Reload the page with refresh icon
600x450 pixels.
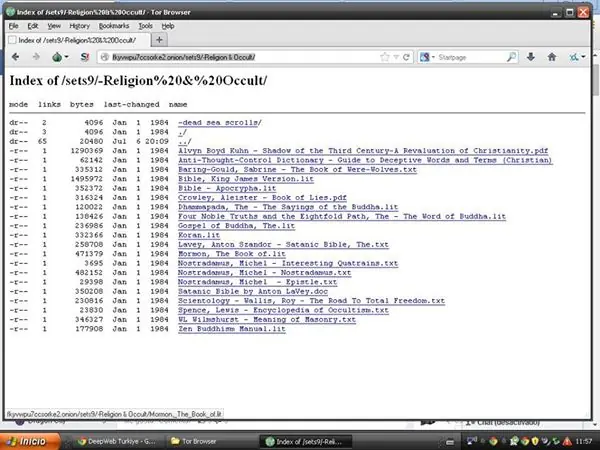pos(406,57)
